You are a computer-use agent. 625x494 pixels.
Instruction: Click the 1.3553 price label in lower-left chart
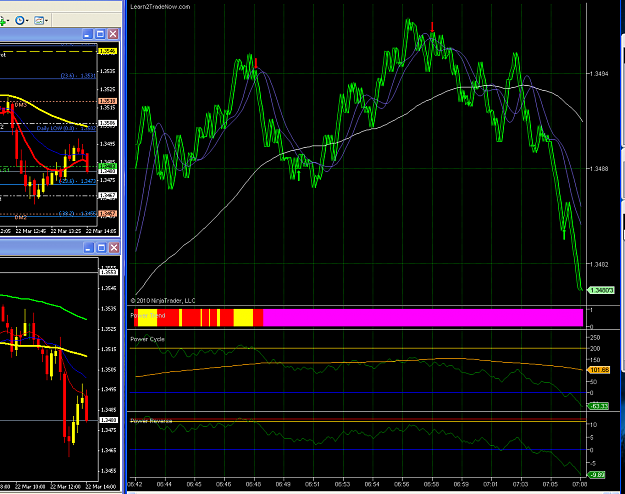pos(108,272)
